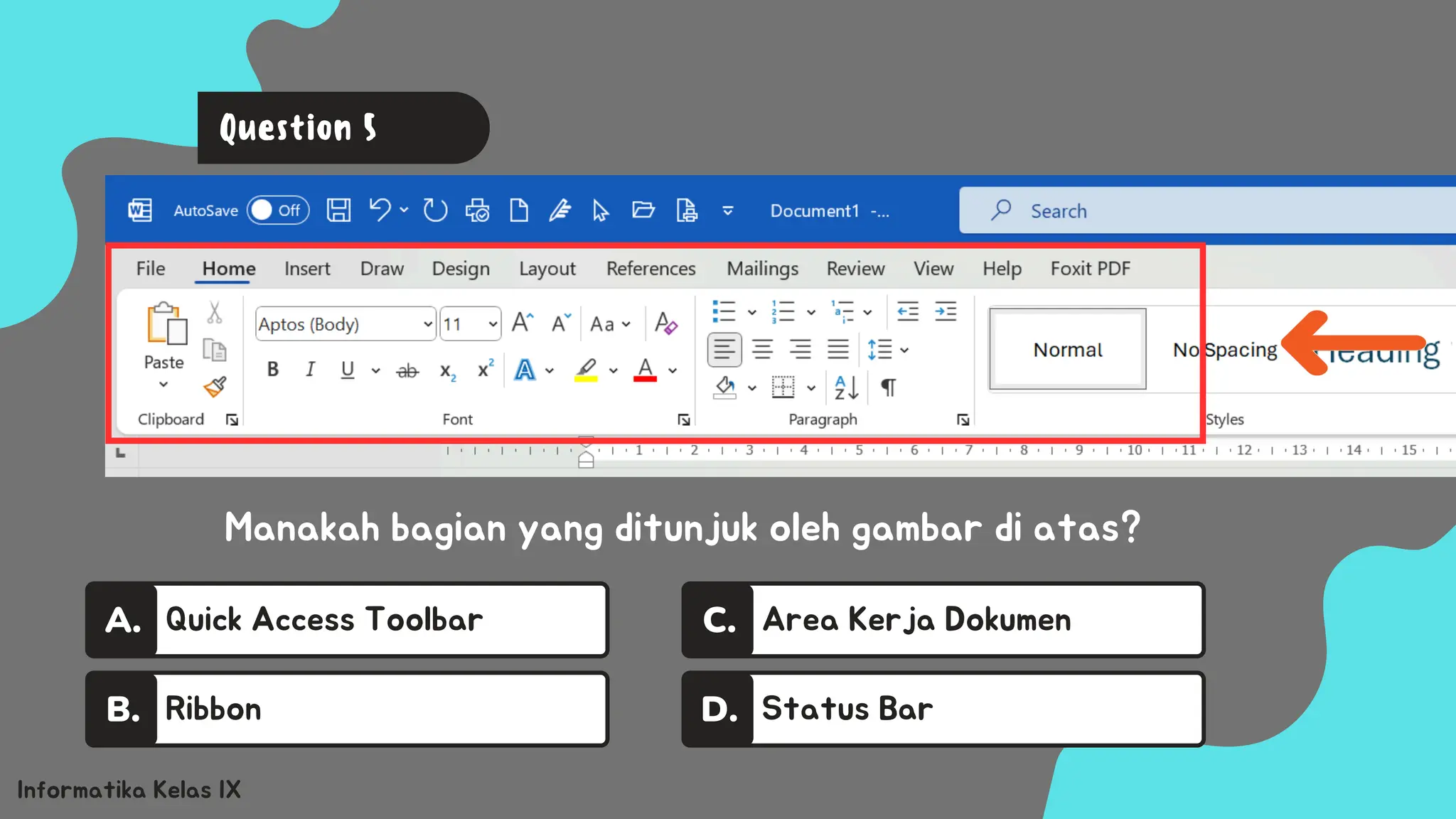The height and width of the screenshot is (819, 1456).
Task: Apply Subscript formatting
Action: click(x=448, y=370)
